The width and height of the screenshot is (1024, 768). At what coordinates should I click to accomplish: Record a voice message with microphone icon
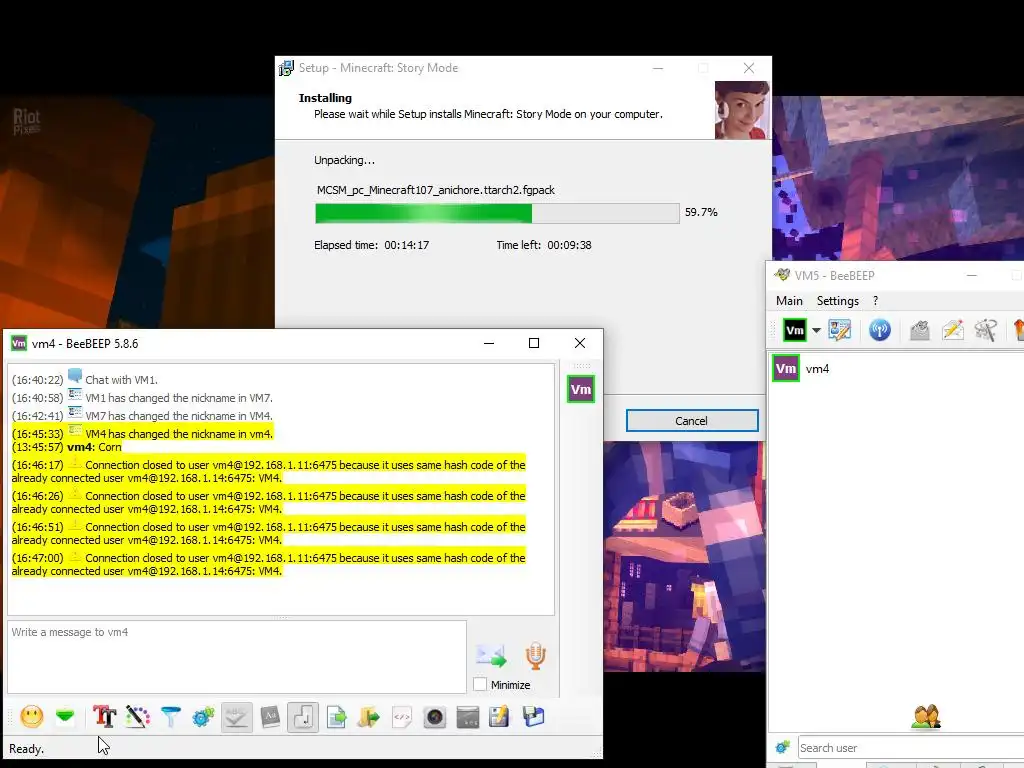coord(536,656)
